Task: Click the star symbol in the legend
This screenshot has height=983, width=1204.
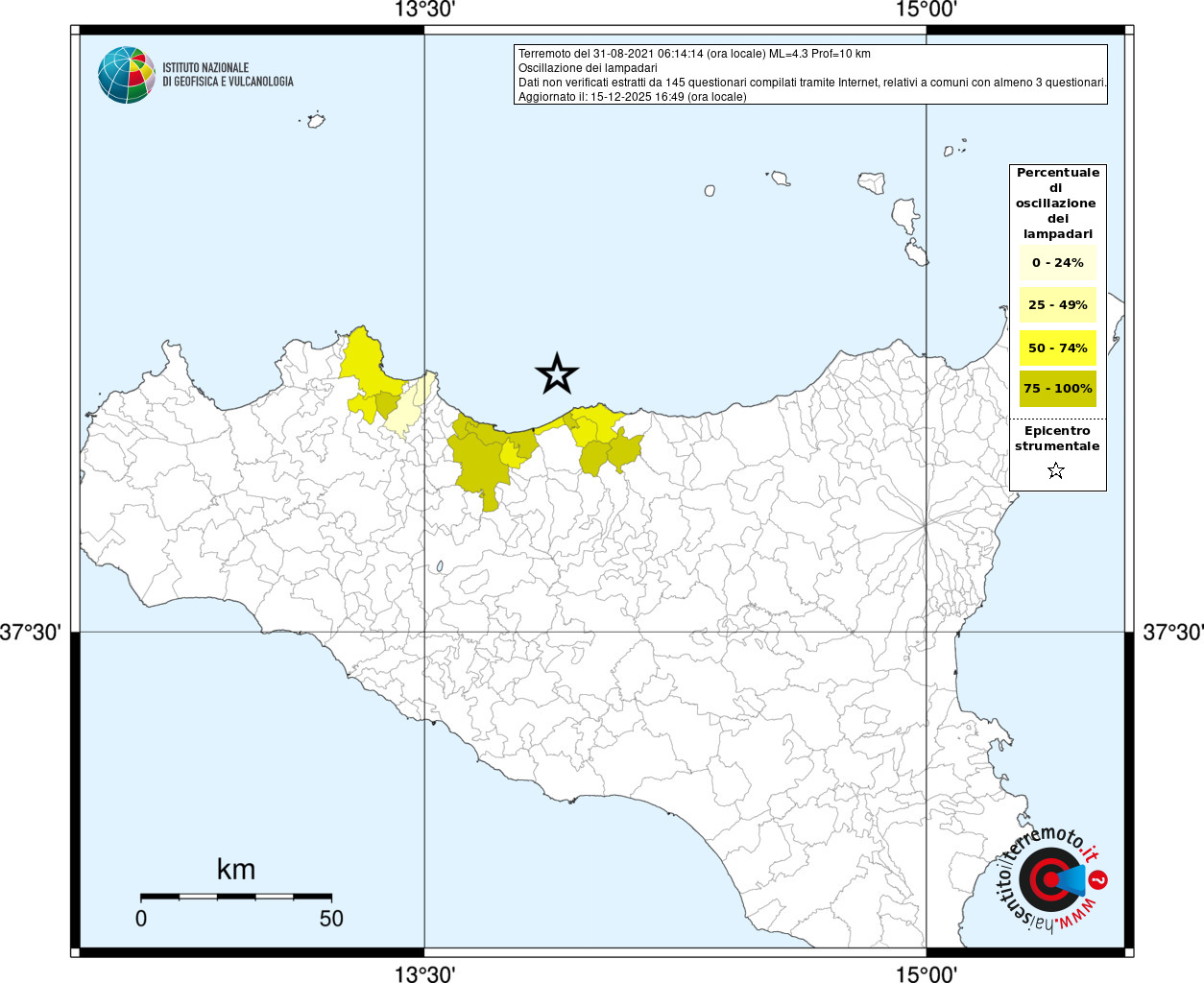Action: [x=1056, y=470]
